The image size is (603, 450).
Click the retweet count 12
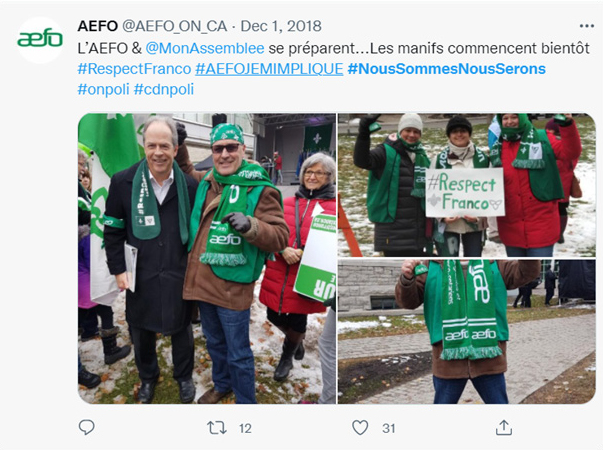point(245,428)
